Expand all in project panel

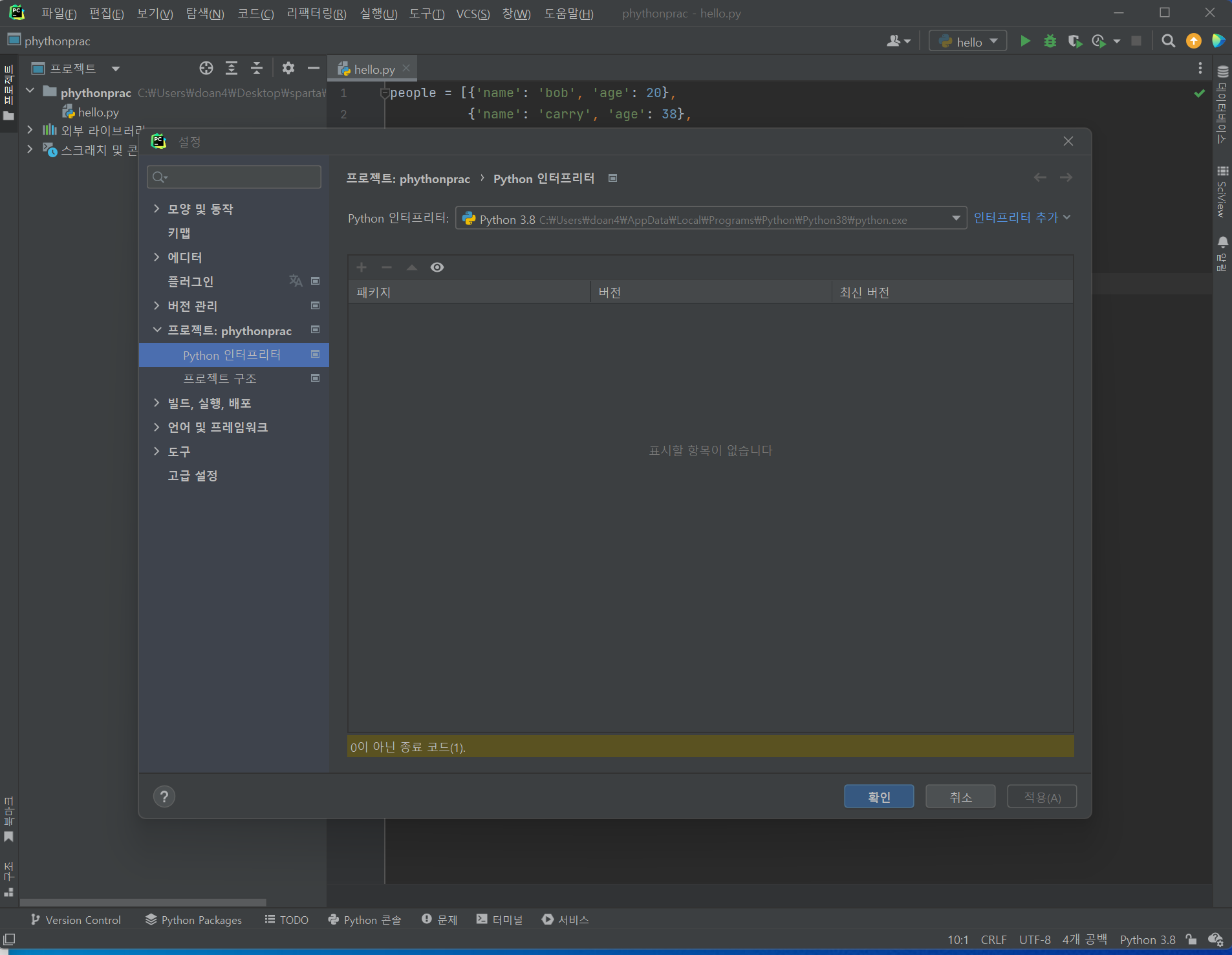pyautogui.click(x=232, y=68)
